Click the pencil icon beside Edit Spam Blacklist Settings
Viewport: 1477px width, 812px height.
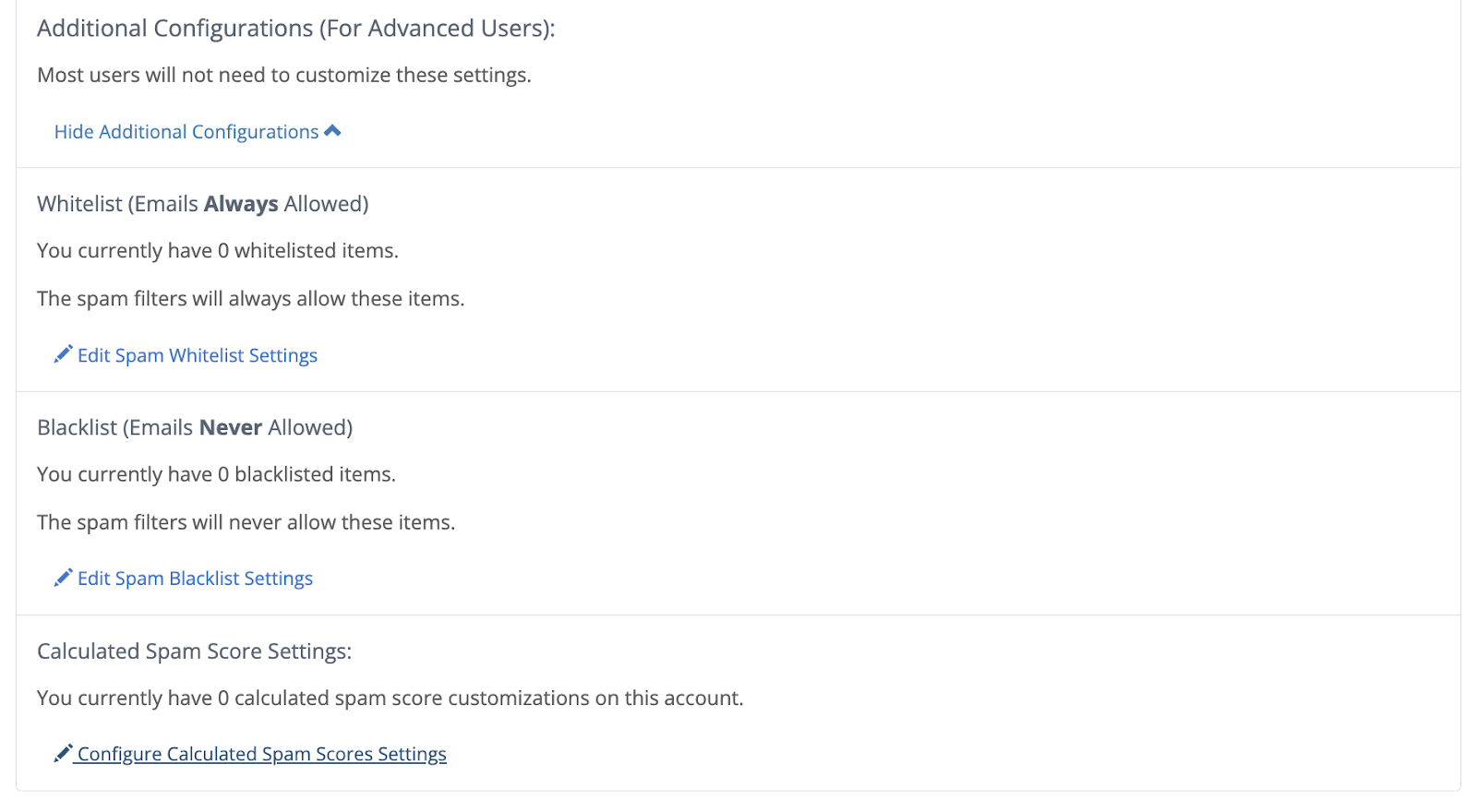point(63,578)
